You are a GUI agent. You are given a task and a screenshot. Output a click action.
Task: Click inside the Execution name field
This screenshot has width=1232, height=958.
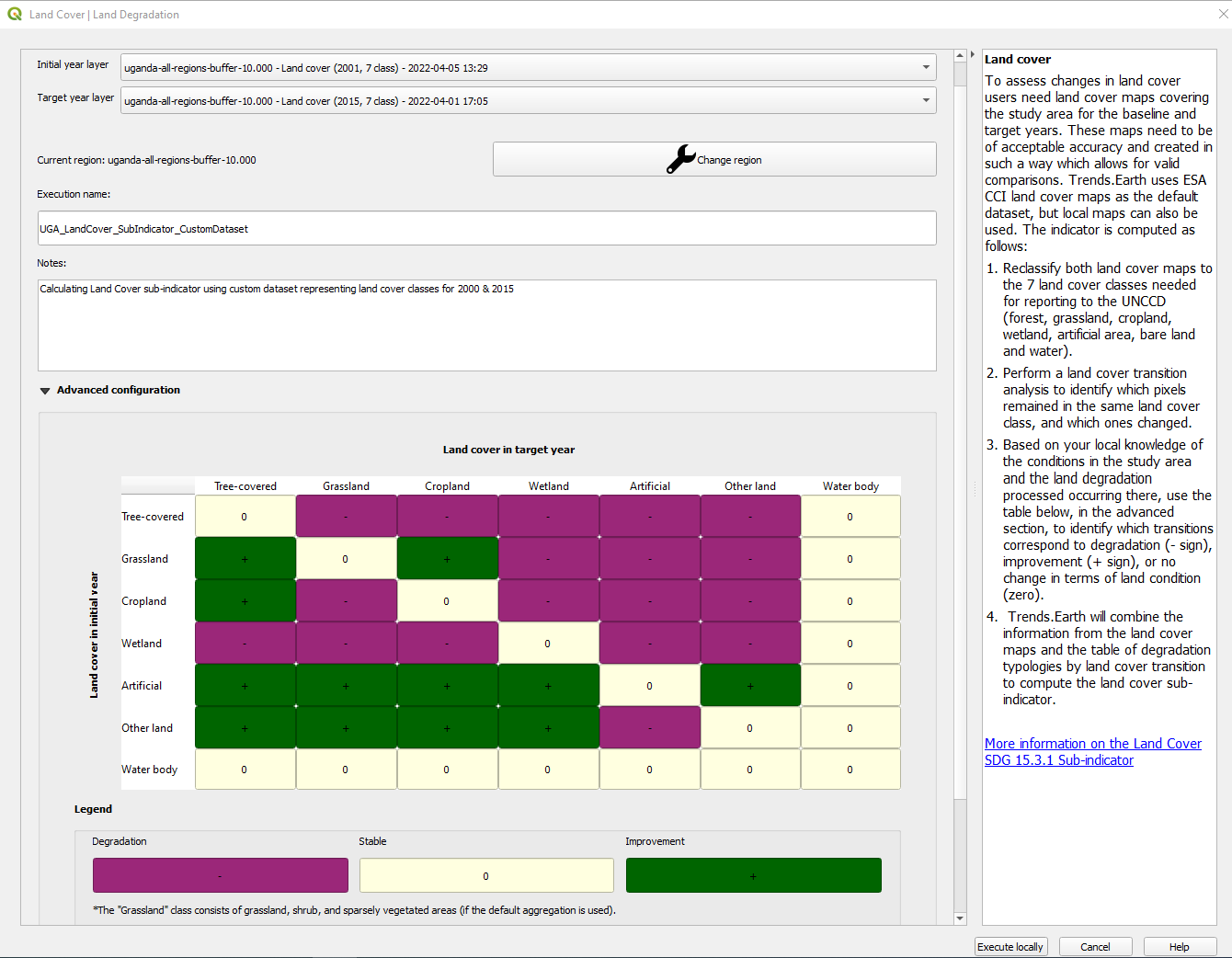[x=487, y=228]
